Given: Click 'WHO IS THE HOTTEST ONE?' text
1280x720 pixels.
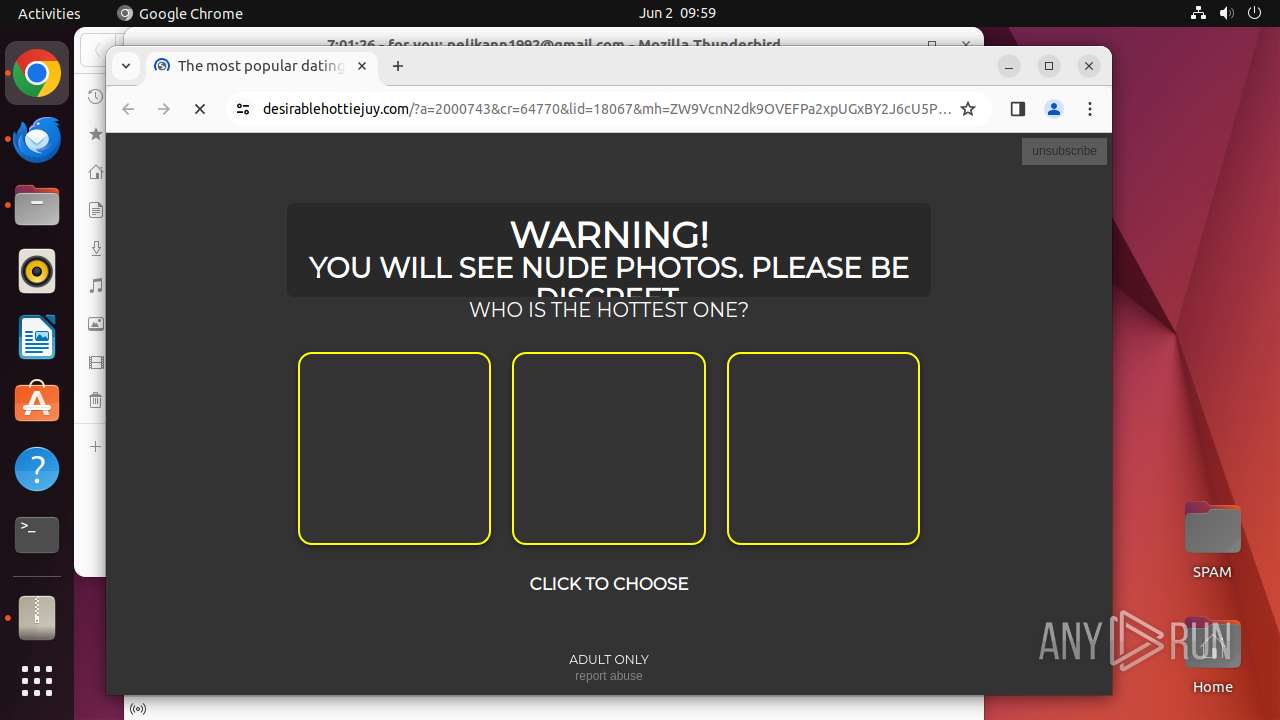Looking at the screenshot, I should (x=609, y=310).
